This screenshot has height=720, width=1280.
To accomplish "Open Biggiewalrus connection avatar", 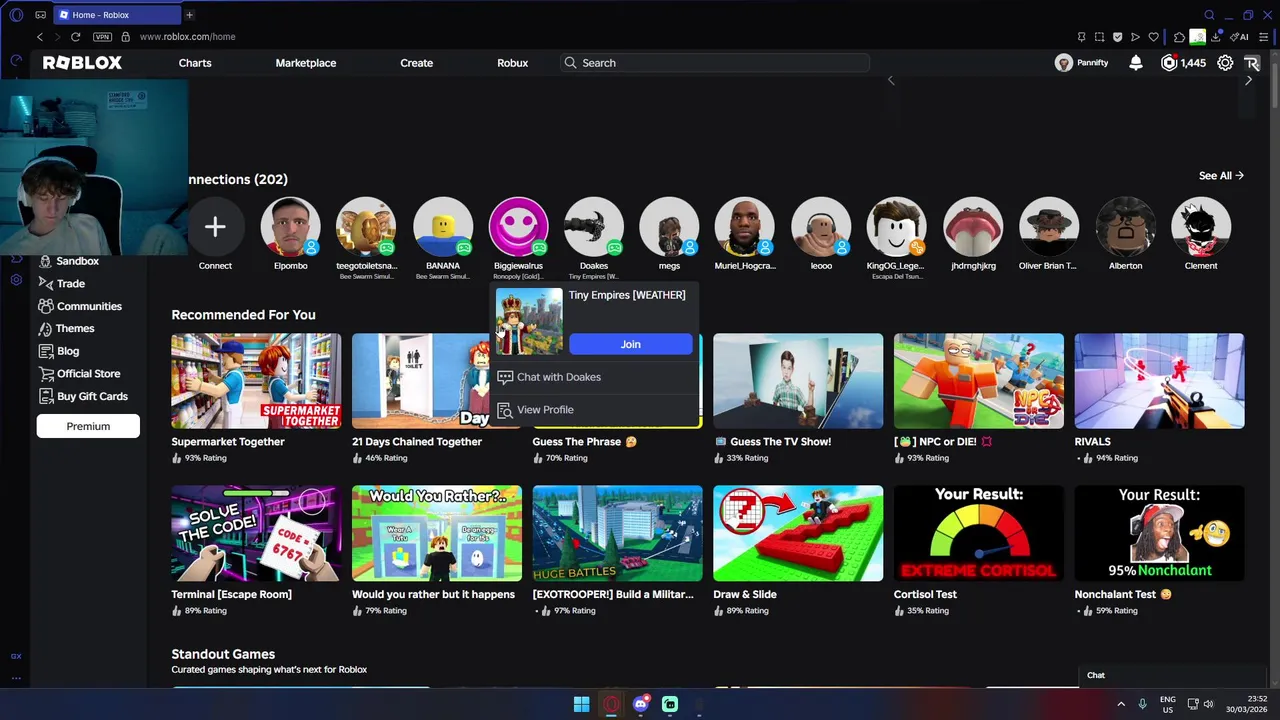I will [518, 227].
